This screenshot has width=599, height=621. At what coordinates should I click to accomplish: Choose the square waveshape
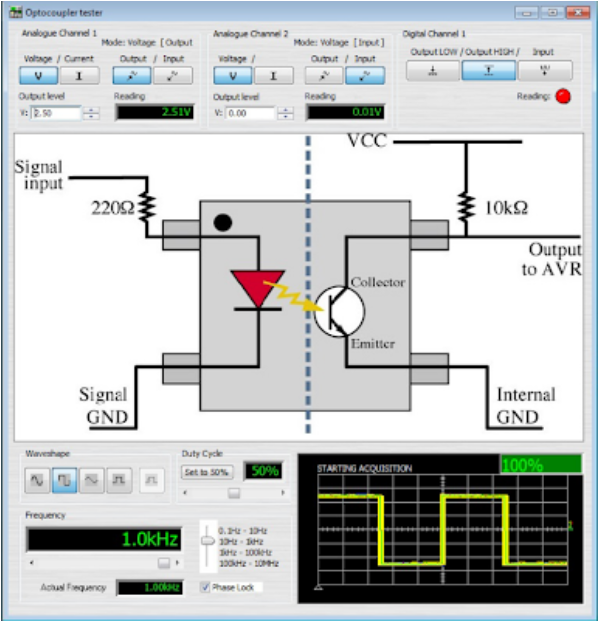tap(64, 480)
